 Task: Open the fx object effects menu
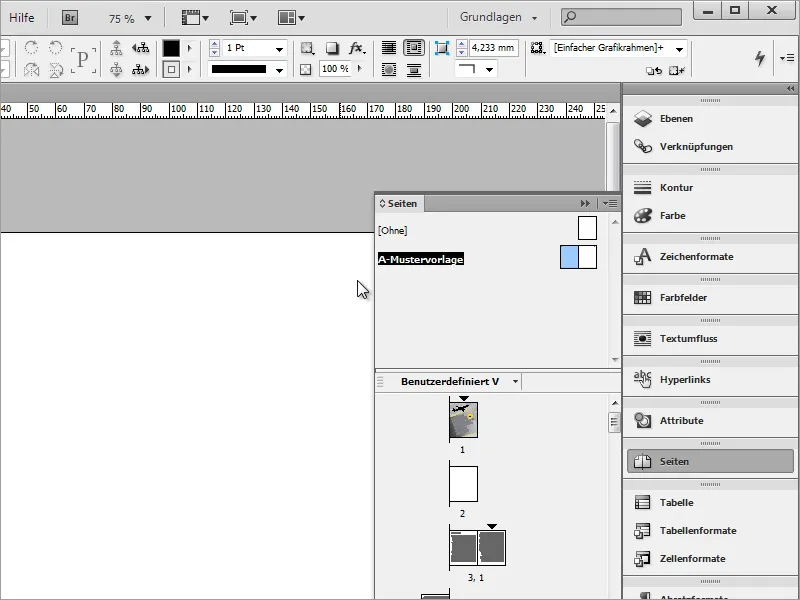[357, 48]
